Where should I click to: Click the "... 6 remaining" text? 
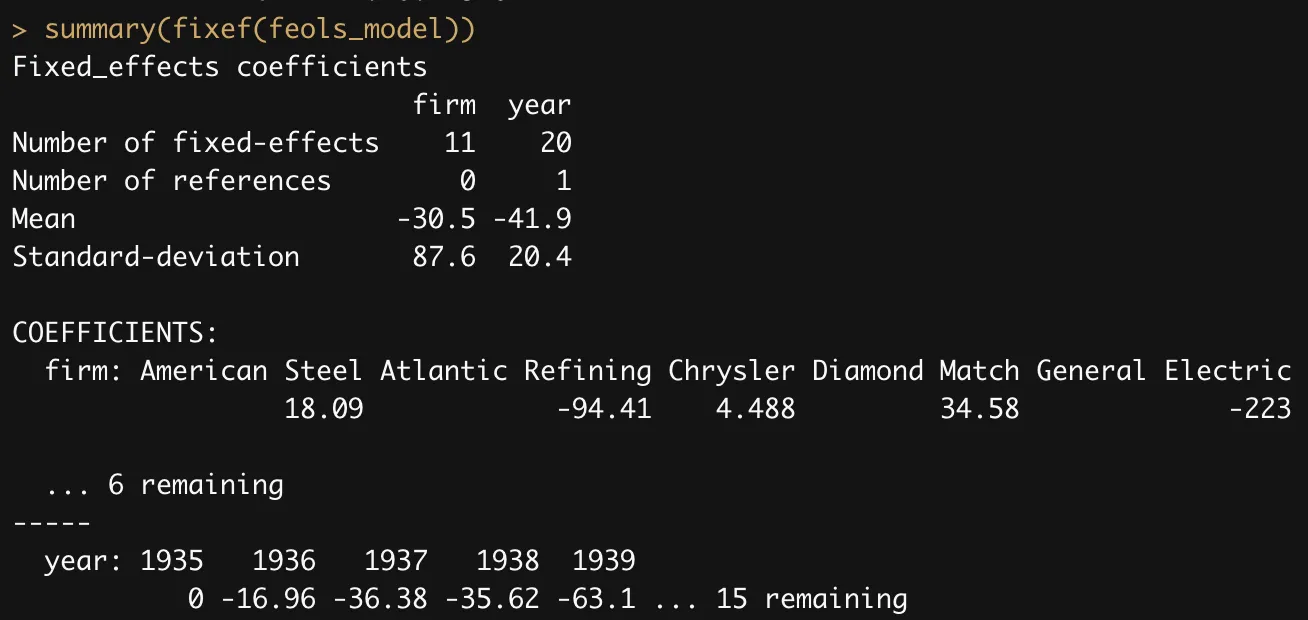click(x=165, y=485)
